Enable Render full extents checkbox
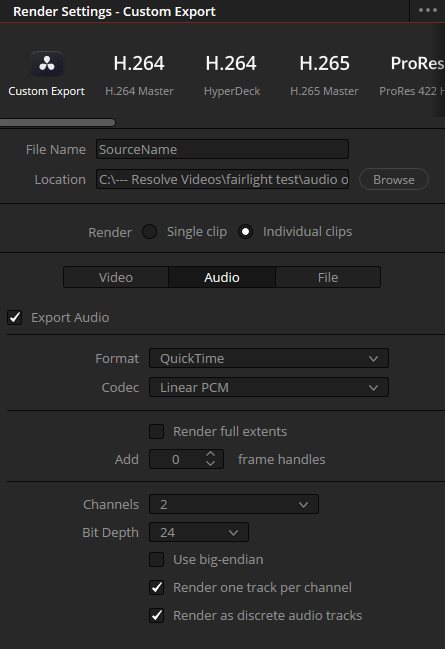The height and width of the screenshot is (649, 445). [x=156, y=431]
